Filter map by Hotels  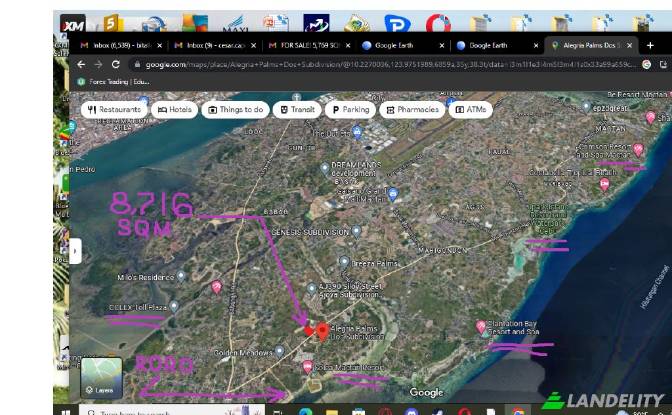[x=174, y=109]
